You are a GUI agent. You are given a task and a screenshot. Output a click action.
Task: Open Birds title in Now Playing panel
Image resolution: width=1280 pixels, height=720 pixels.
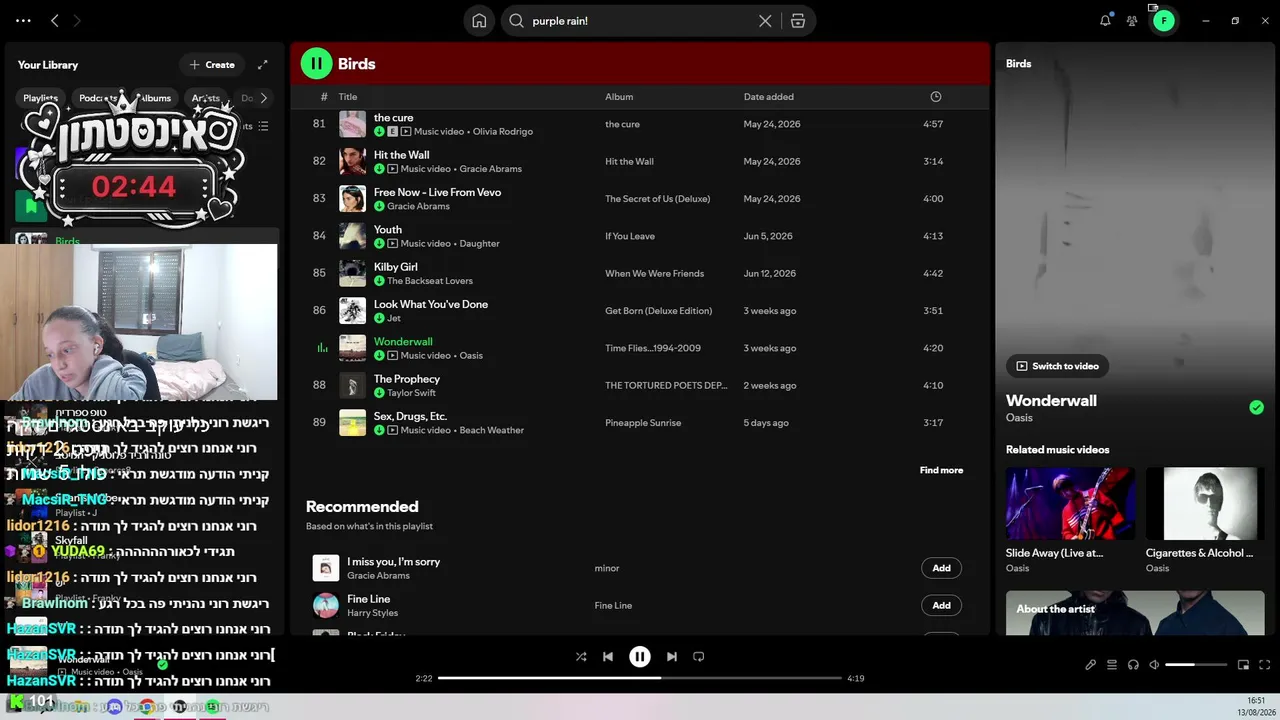point(1018,64)
